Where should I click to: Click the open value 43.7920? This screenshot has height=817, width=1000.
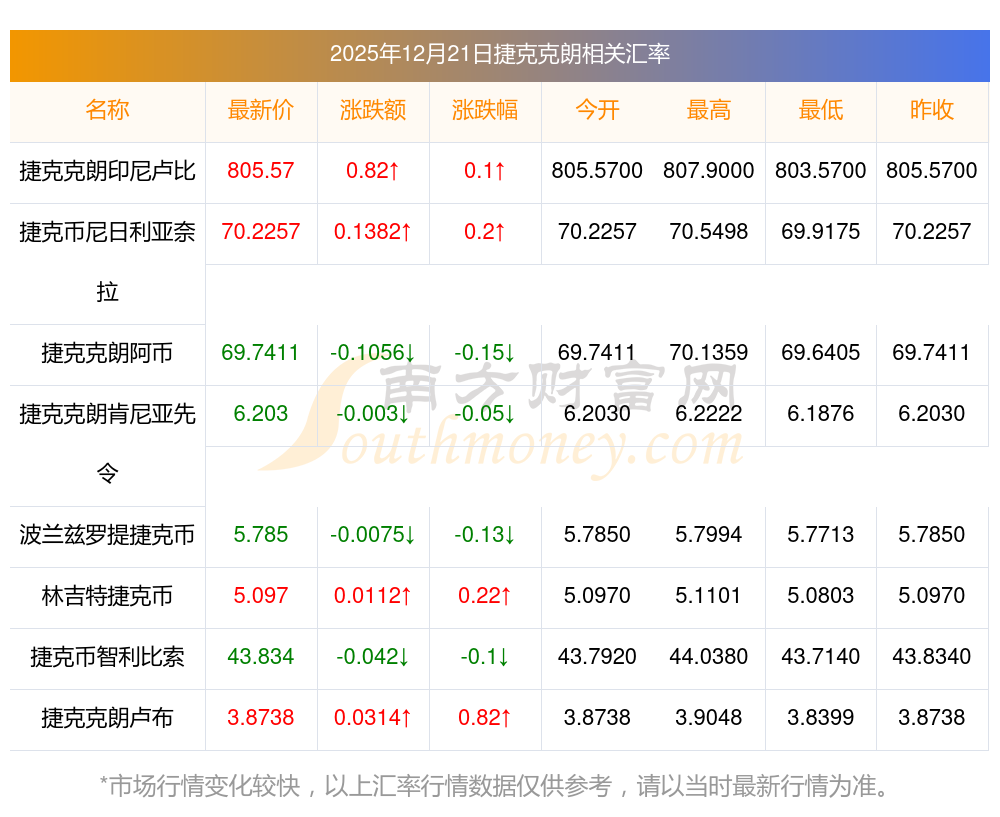pos(597,656)
